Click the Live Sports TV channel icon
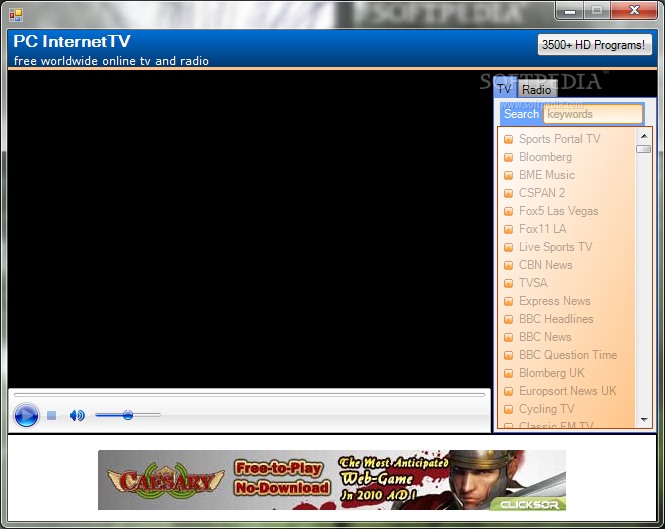The height and width of the screenshot is (529, 665). 508,247
